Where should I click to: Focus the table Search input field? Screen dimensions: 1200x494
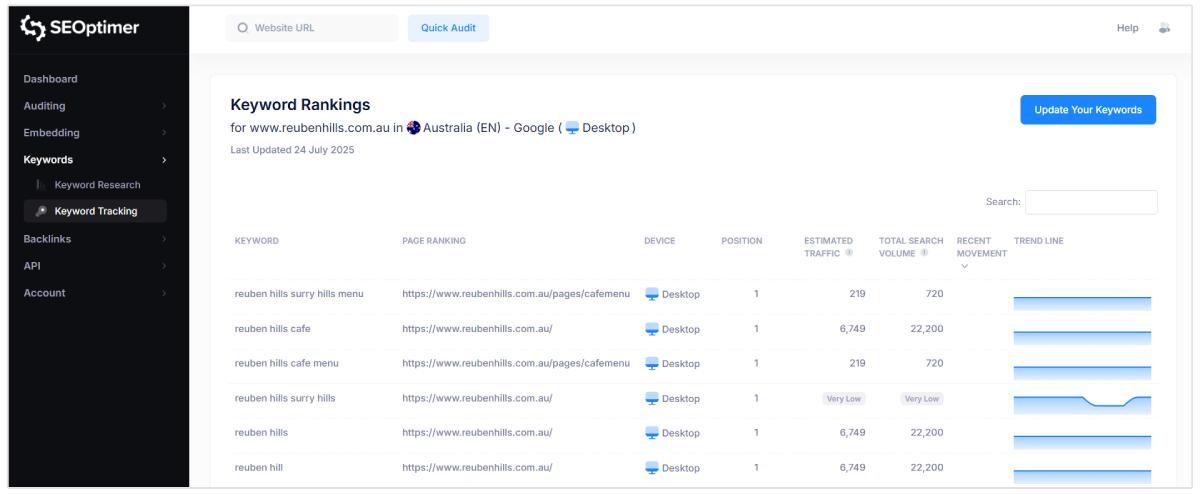[1090, 202]
